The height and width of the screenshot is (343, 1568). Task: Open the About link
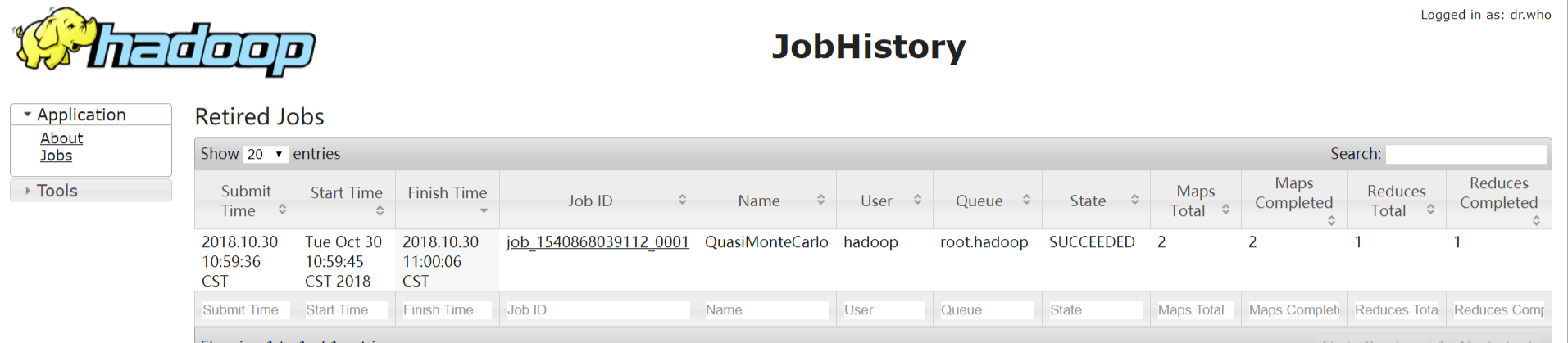(61, 138)
